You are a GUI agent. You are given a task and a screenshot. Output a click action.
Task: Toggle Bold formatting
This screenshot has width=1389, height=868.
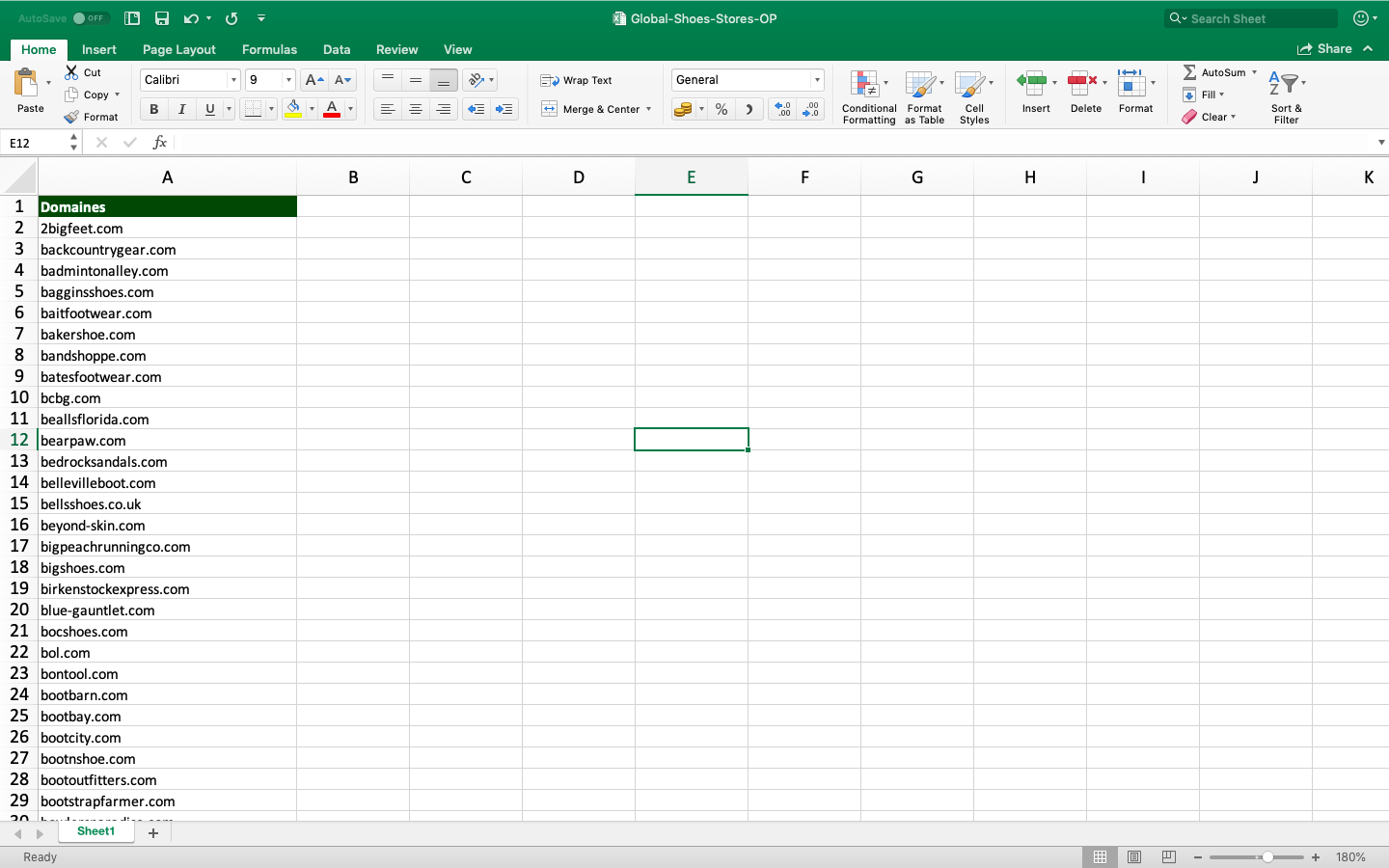pos(153,109)
